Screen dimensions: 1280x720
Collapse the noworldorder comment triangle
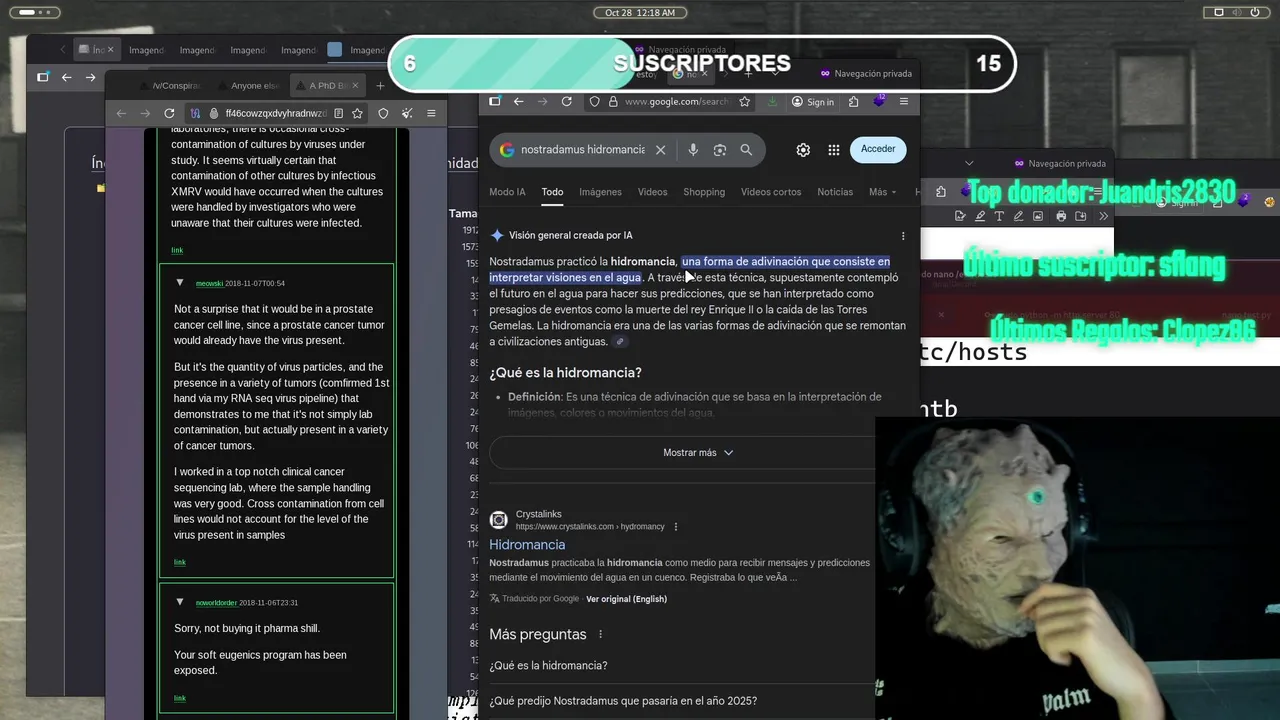tap(180, 602)
